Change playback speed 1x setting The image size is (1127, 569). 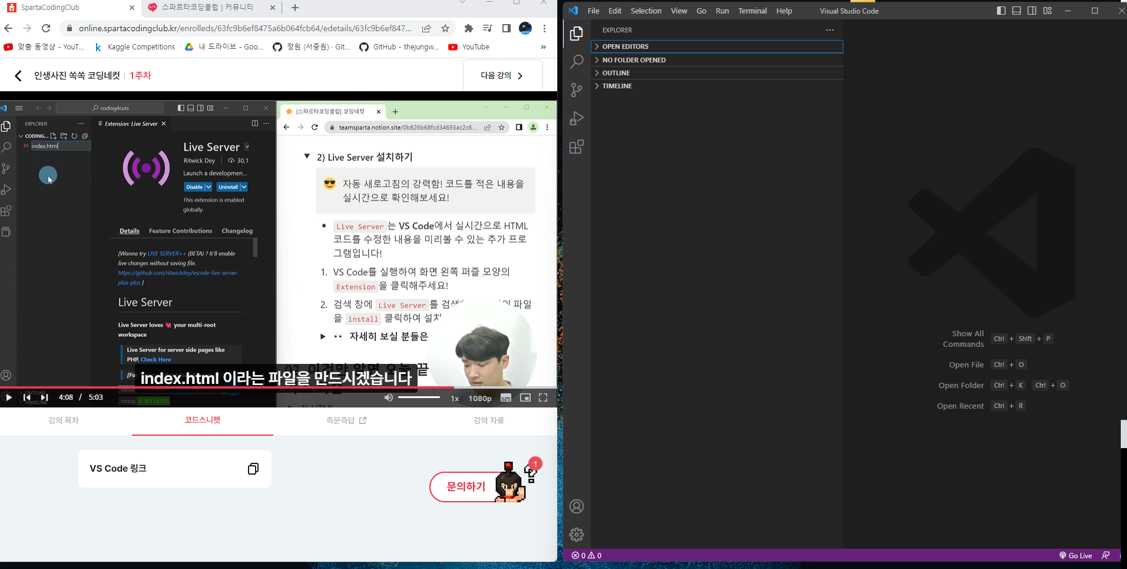(x=454, y=398)
